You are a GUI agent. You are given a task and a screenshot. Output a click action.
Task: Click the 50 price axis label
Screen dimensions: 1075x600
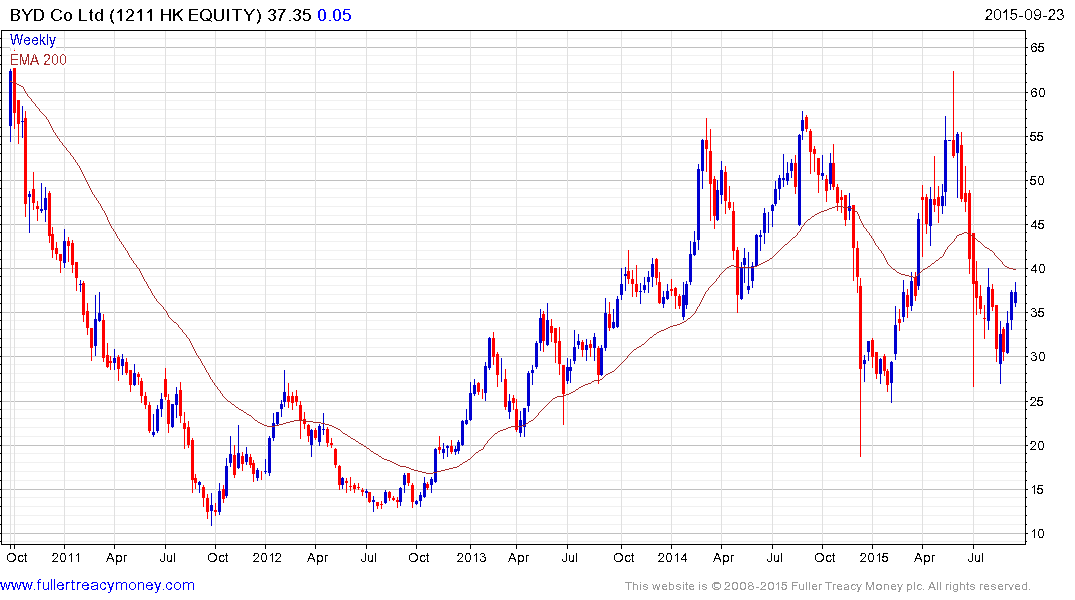click(x=1037, y=181)
